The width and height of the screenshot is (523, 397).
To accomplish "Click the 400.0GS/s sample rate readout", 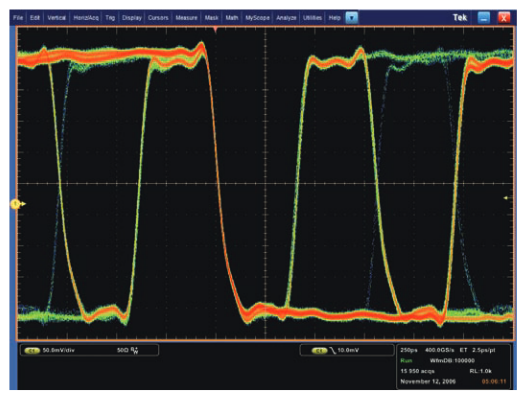I will click(440, 350).
